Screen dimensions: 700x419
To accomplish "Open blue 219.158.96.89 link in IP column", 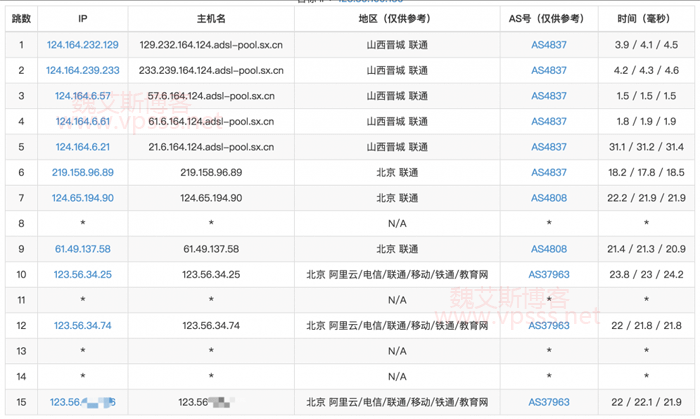I will pyautogui.click(x=83, y=173).
